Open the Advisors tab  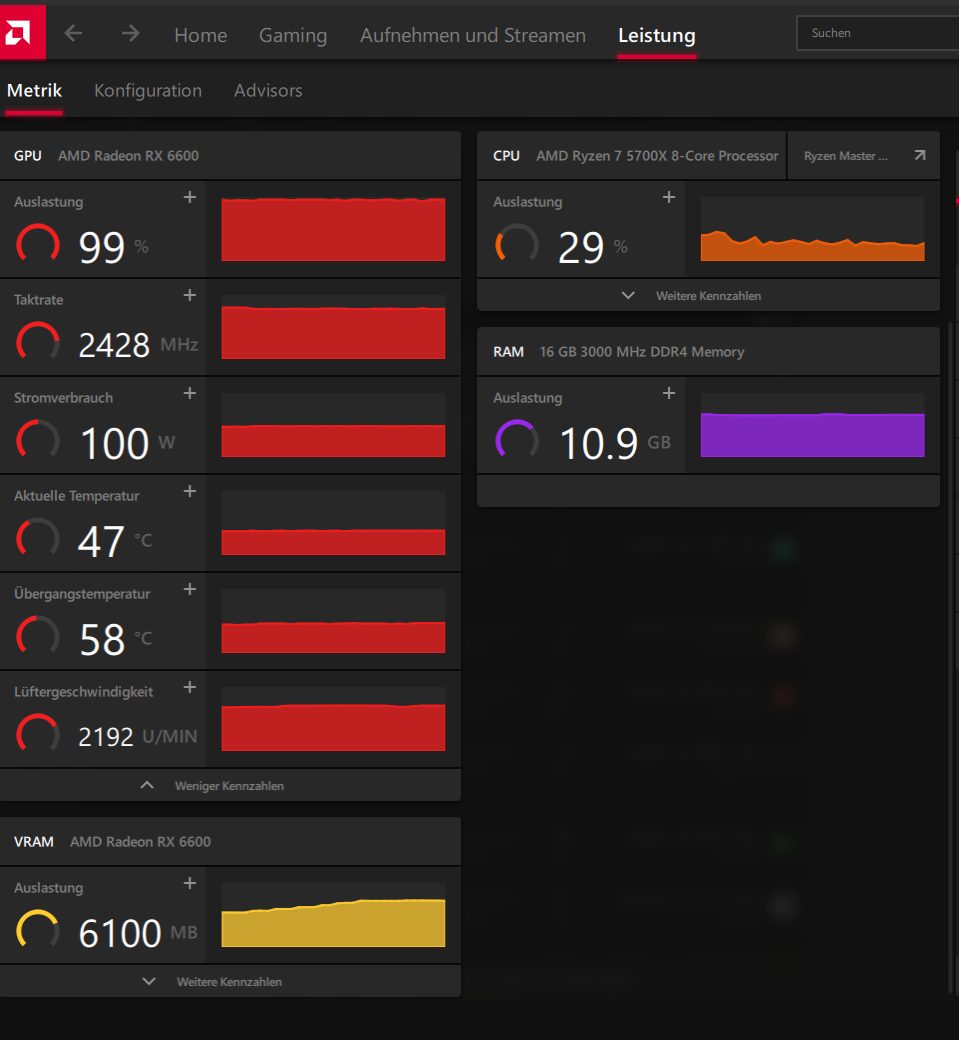click(x=267, y=90)
